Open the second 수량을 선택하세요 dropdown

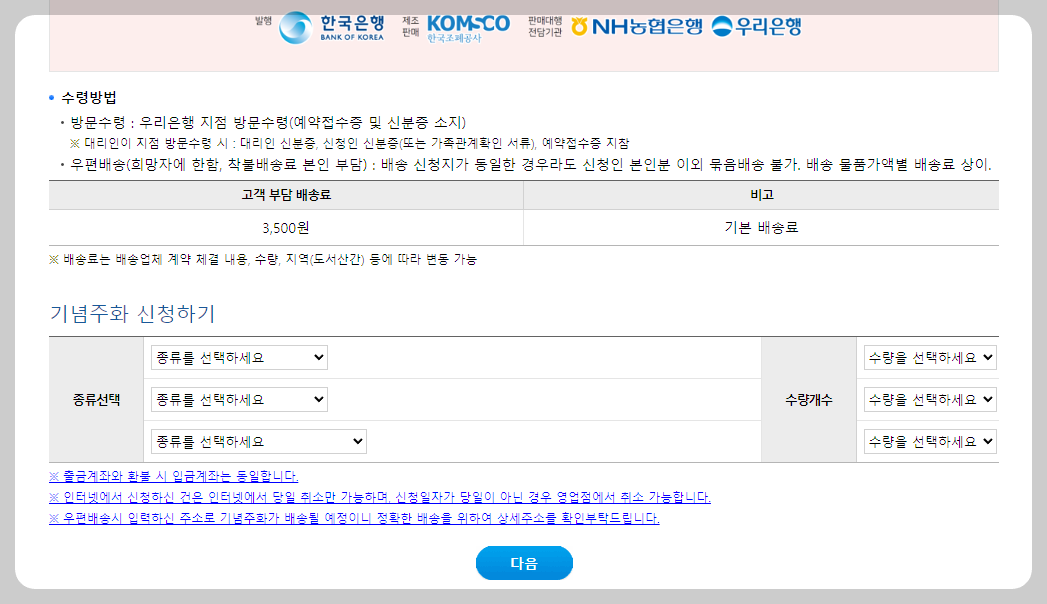tap(930, 398)
